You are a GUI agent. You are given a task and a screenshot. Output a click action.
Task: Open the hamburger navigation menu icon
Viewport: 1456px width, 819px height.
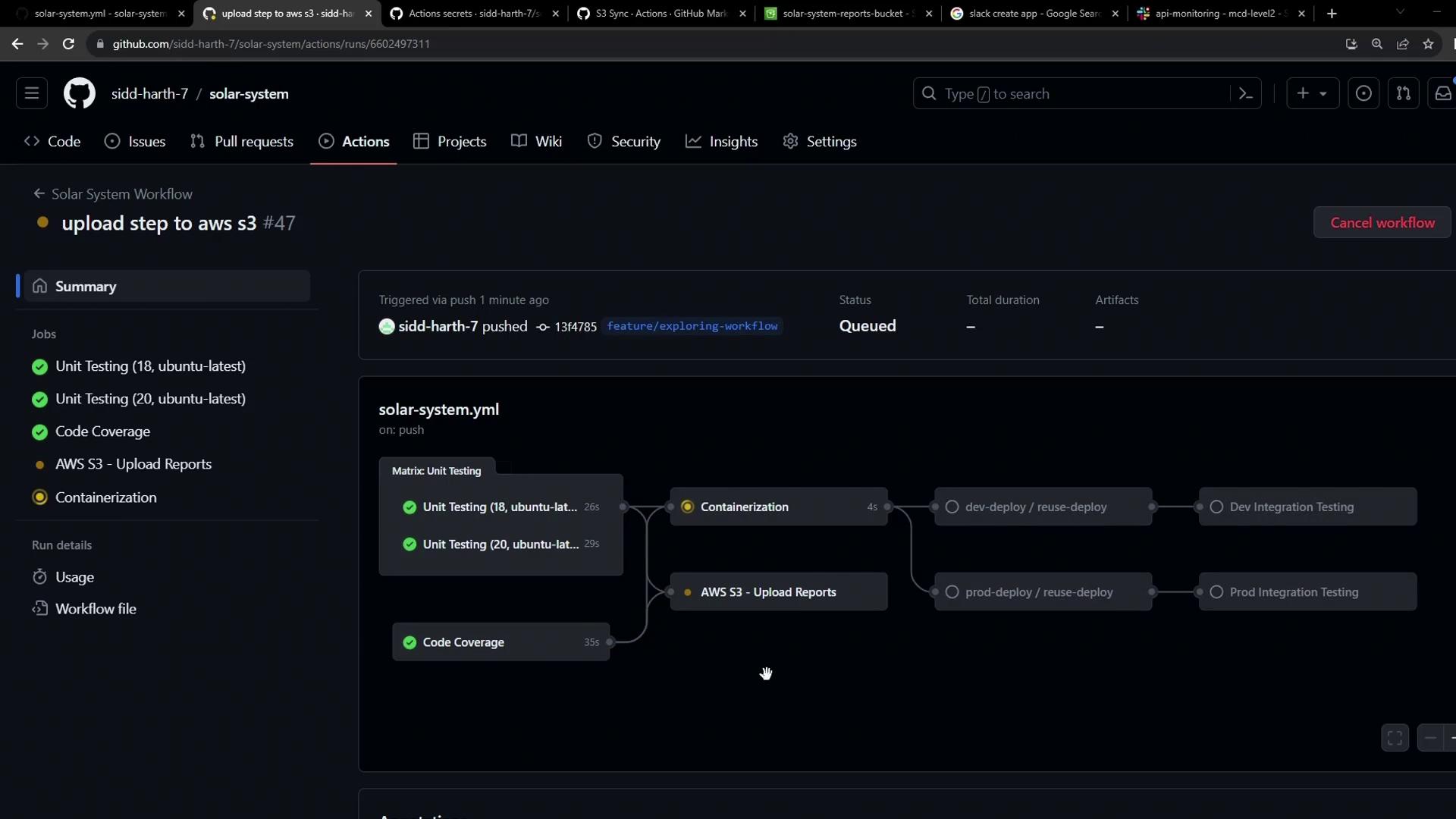point(32,93)
